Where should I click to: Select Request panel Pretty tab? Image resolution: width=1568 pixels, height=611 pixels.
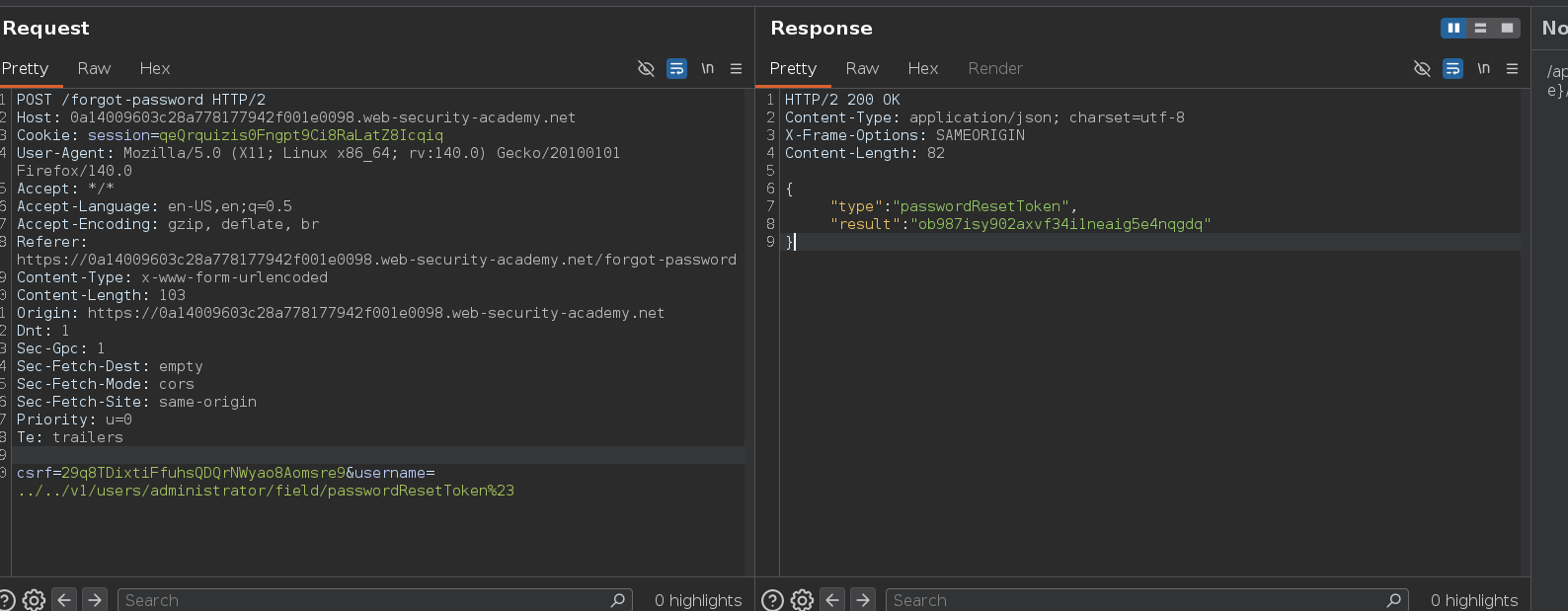[25, 68]
